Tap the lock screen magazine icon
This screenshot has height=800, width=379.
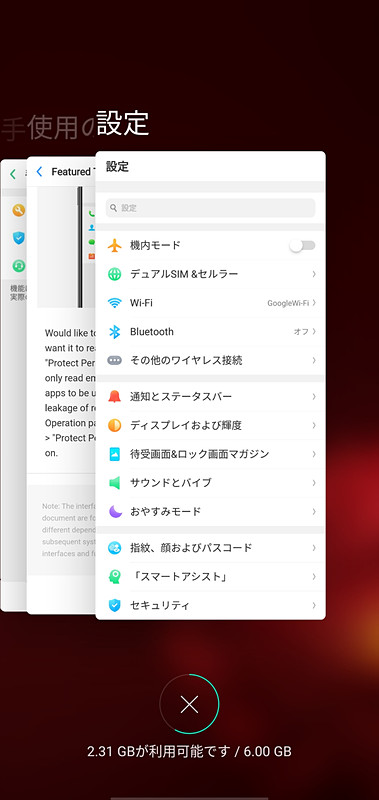pos(115,454)
